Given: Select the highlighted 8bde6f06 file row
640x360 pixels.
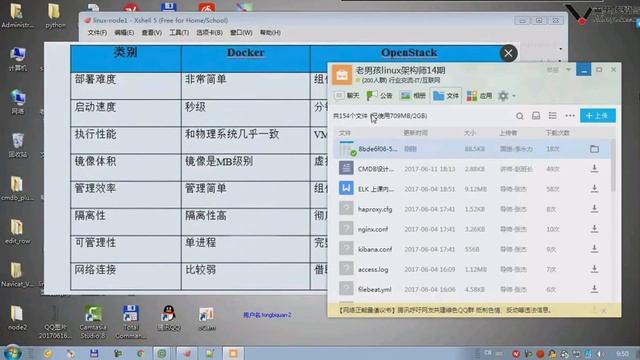Looking at the screenshot, I should 472,149.
